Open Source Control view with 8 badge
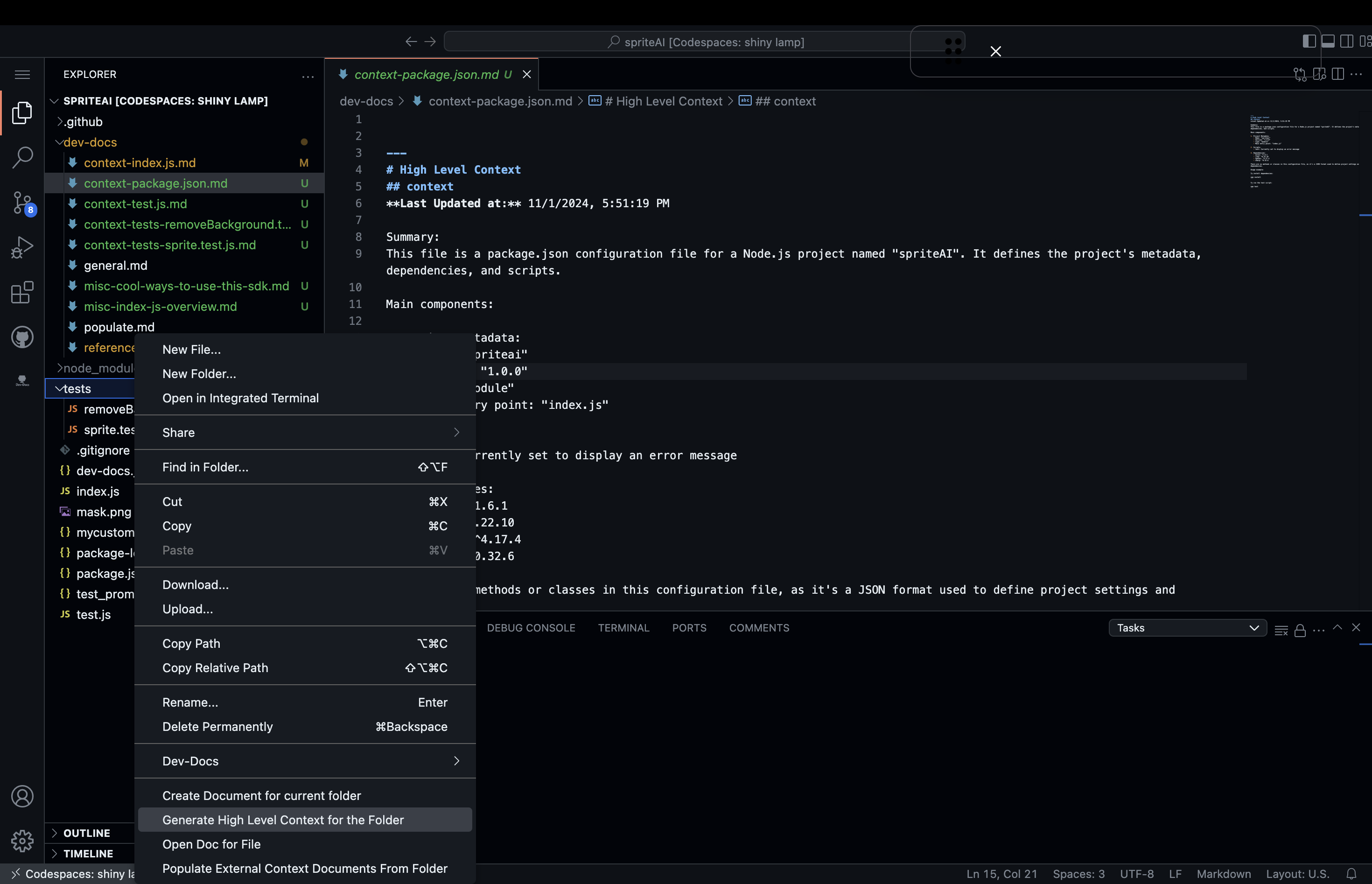The width and height of the screenshot is (1372, 884). [22, 203]
